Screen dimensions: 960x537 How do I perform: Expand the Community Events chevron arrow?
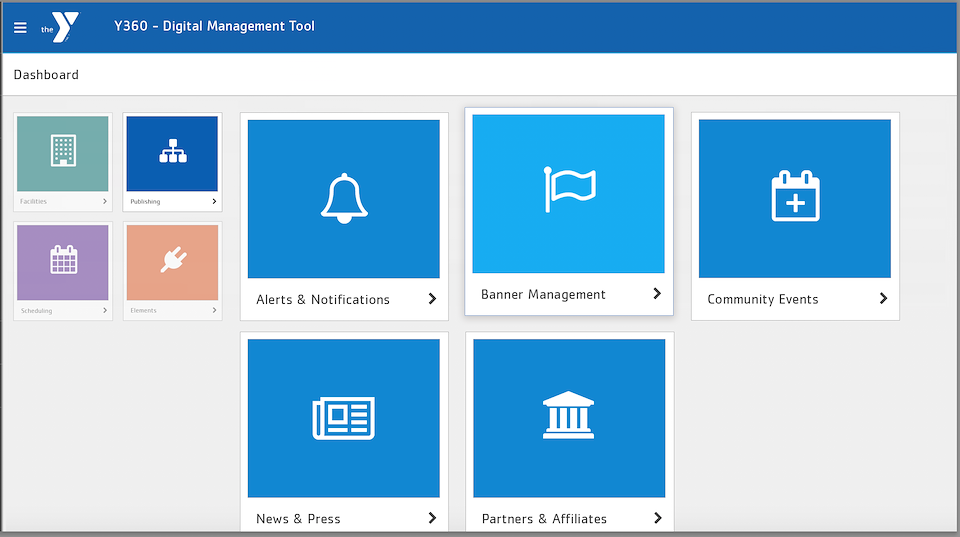coord(883,298)
